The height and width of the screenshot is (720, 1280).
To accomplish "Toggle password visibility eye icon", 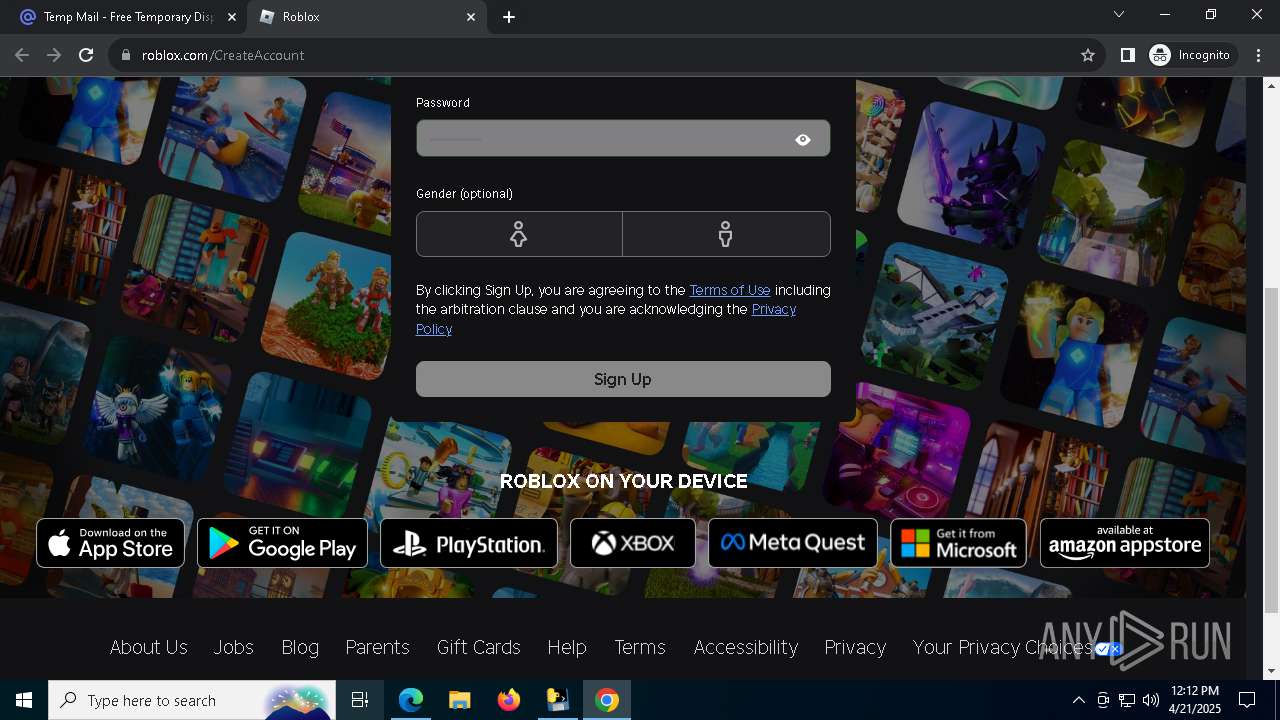I will click(803, 140).
